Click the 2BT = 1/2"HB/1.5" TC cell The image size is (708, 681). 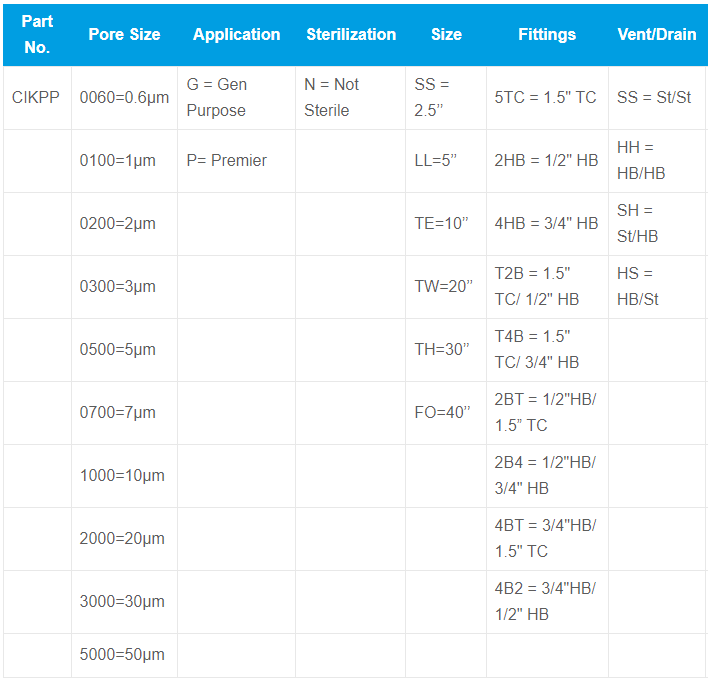(x=547, y=412)
